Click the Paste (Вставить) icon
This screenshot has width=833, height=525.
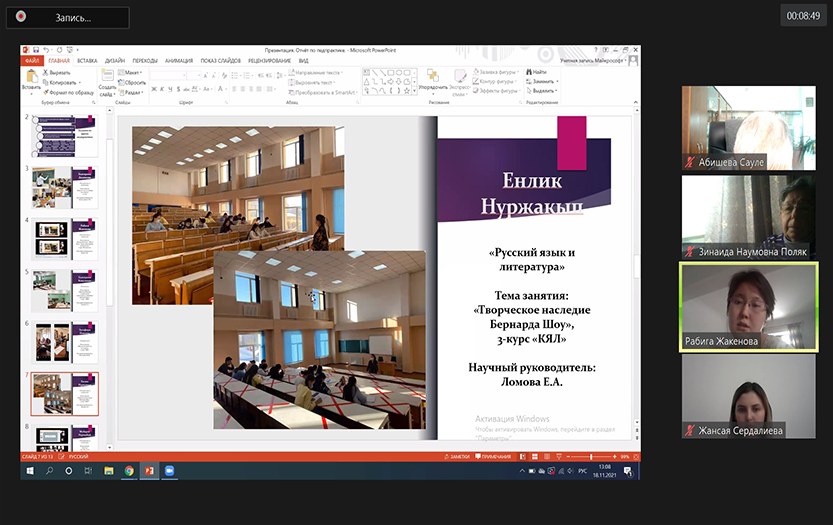(31, 78)
